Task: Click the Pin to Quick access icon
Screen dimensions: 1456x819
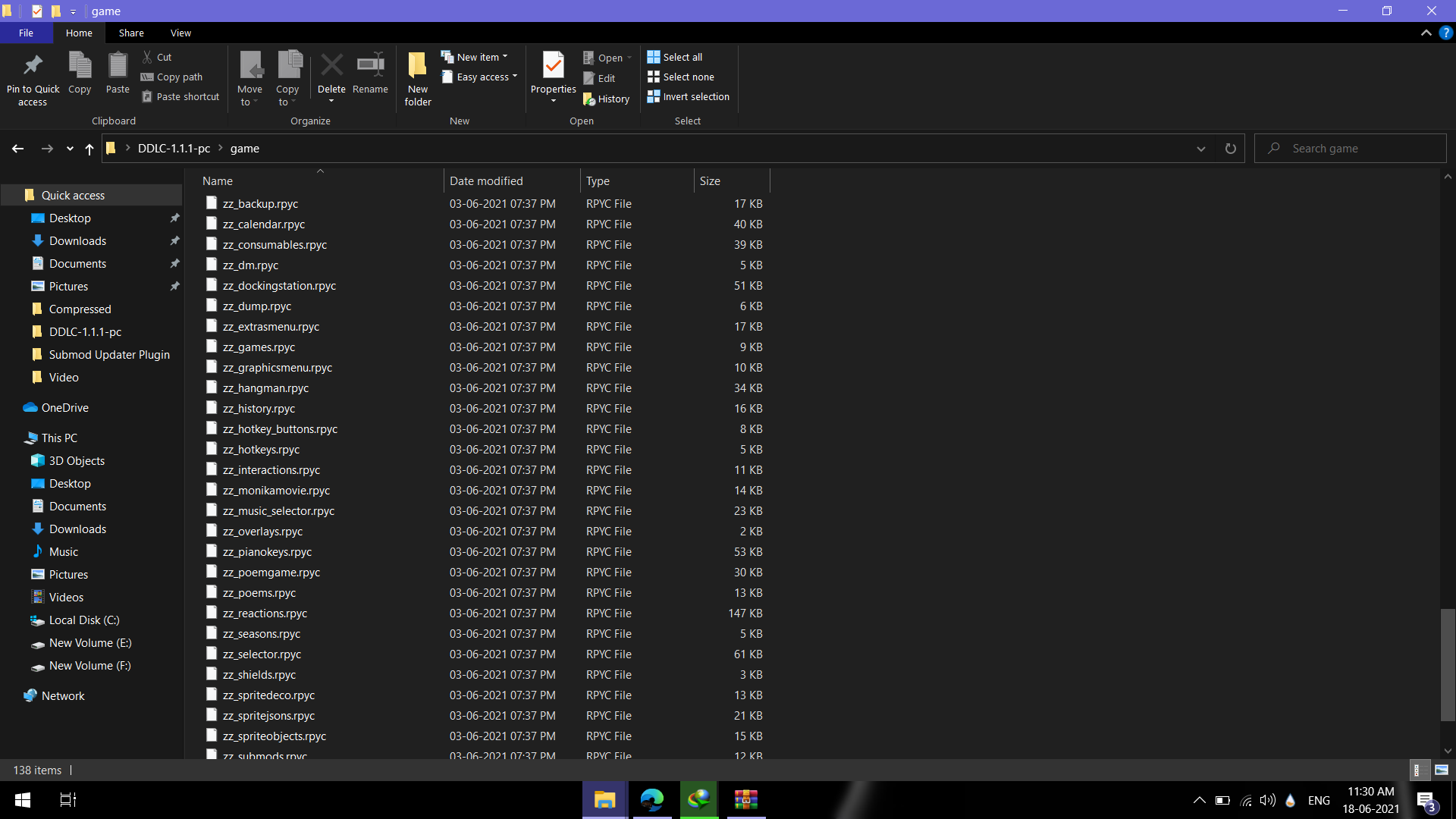Action: pos(33,66)
